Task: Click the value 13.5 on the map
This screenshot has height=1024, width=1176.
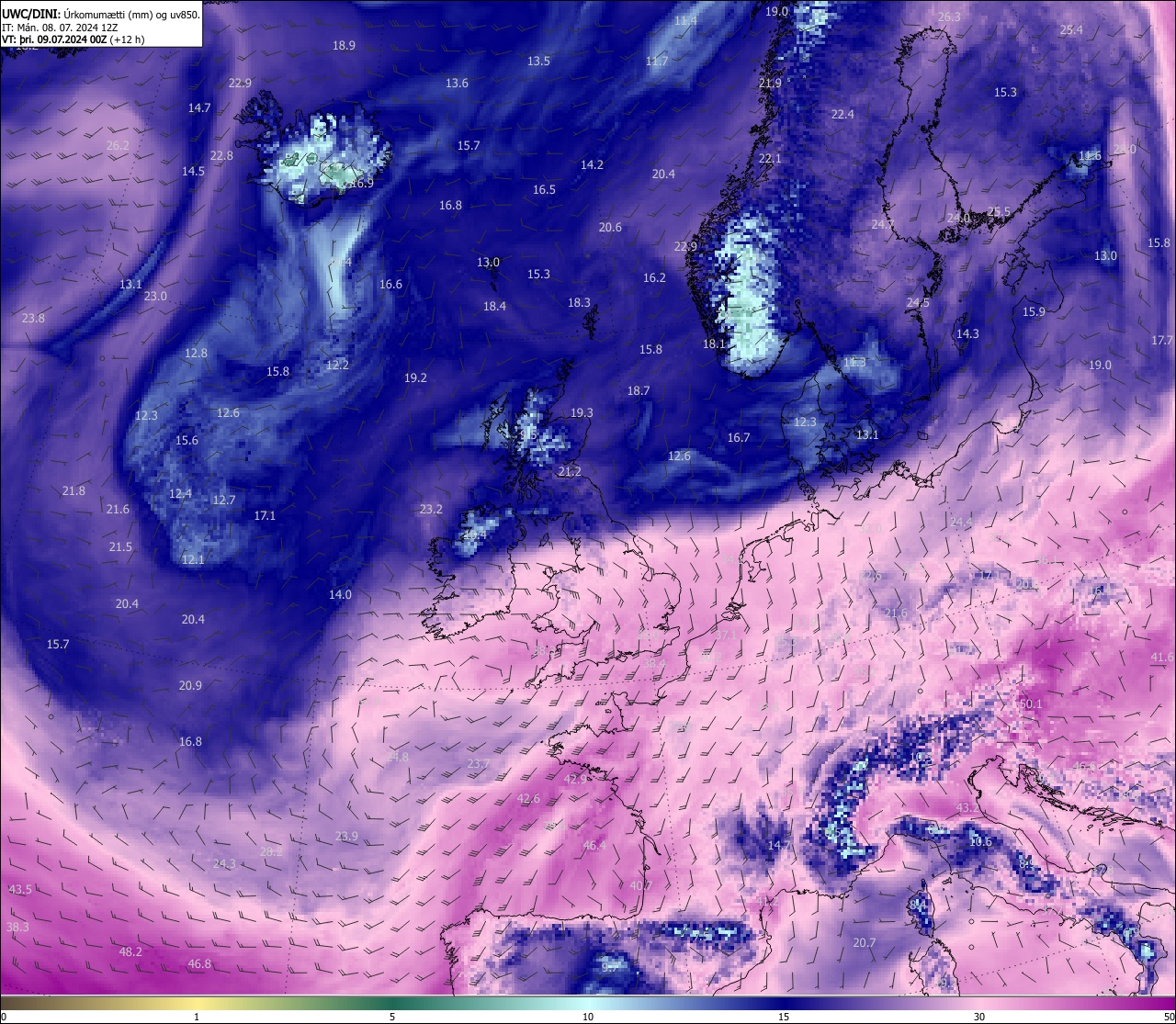Action: (538, 61)
